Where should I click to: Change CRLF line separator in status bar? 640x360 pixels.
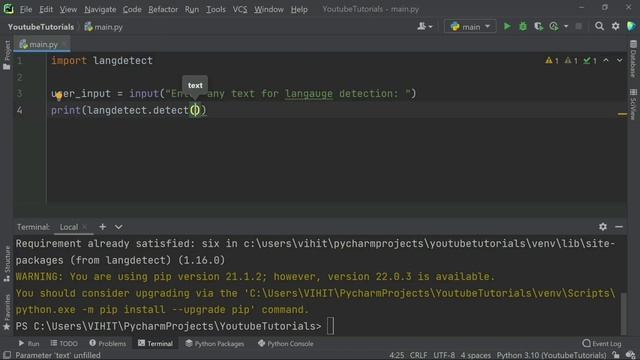tap(418, 355)
